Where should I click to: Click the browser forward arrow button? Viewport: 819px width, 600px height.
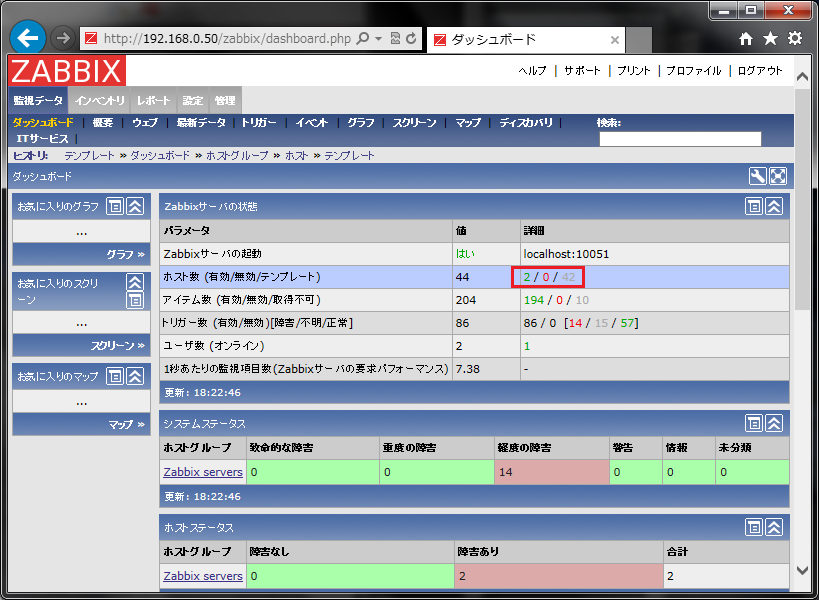point(63,38)
